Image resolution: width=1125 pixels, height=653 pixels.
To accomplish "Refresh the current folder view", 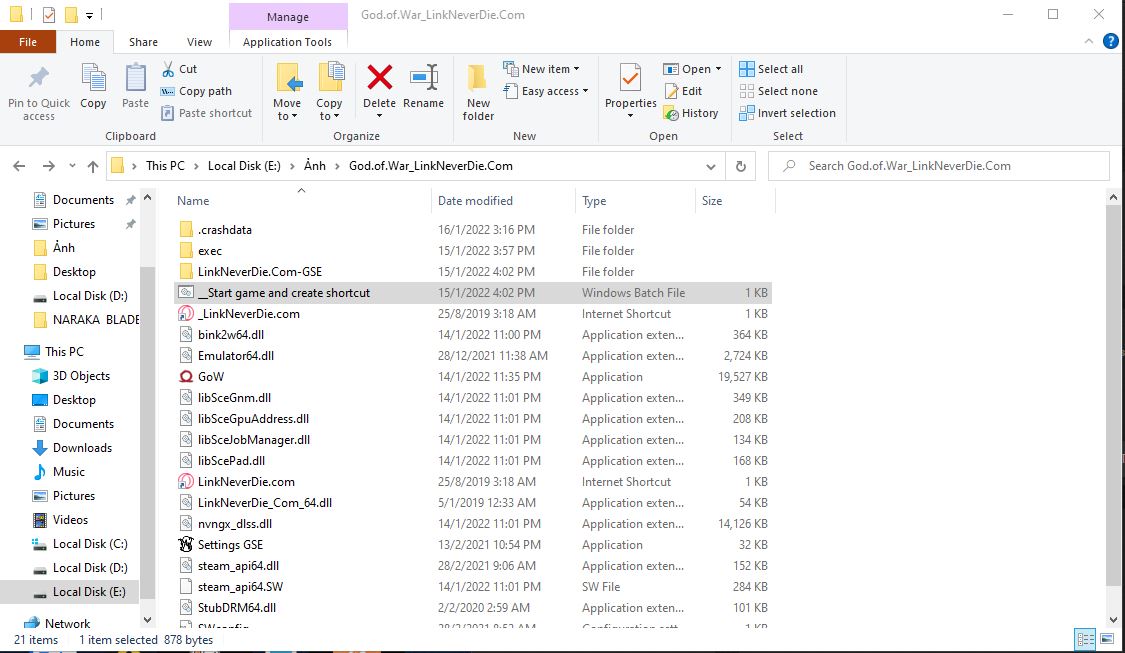I will click(x=740, y=167).
